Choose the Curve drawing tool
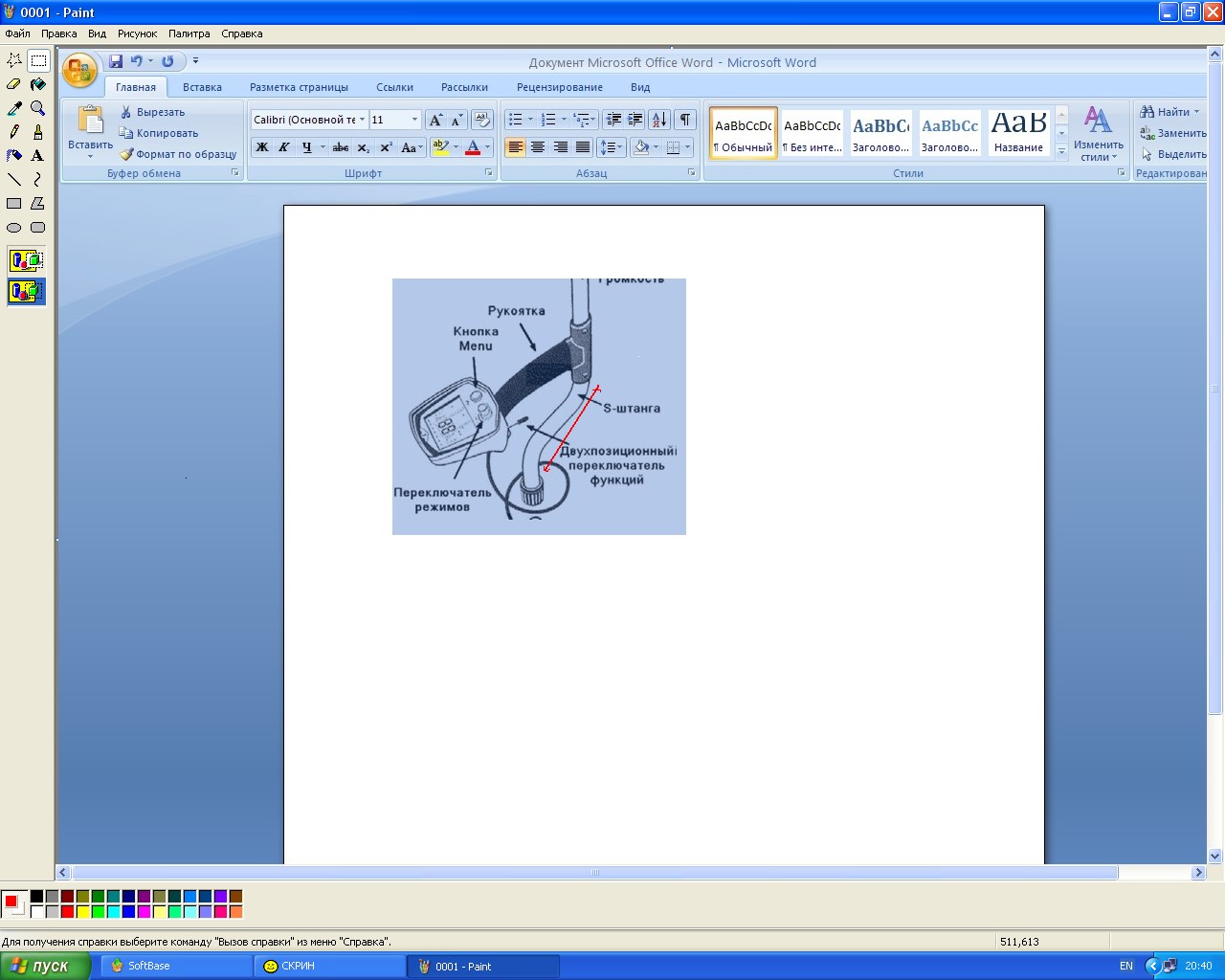This screenshot has width=1225, height=980. coord(38,180)
